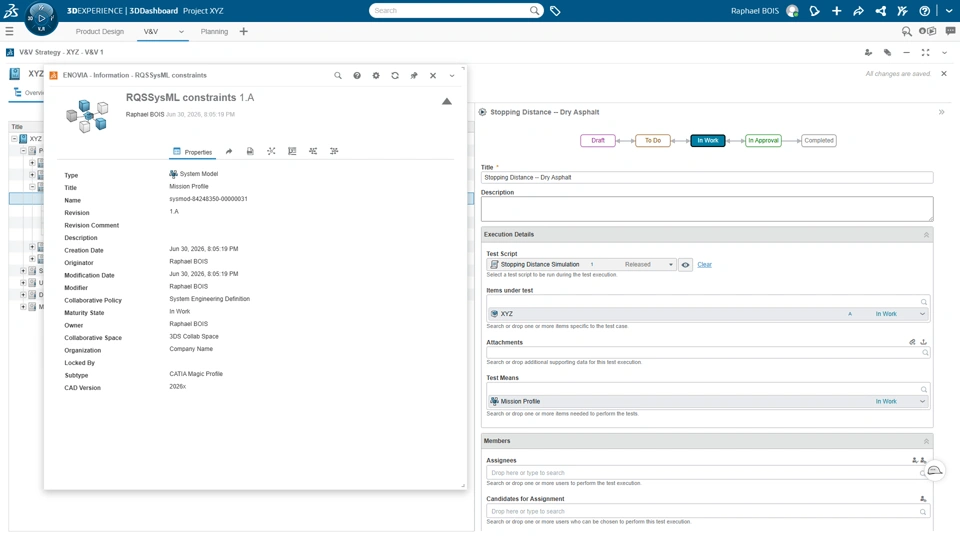Click the top bar Add plus icon
Screen dimensions: 960x540
[836, 10]
